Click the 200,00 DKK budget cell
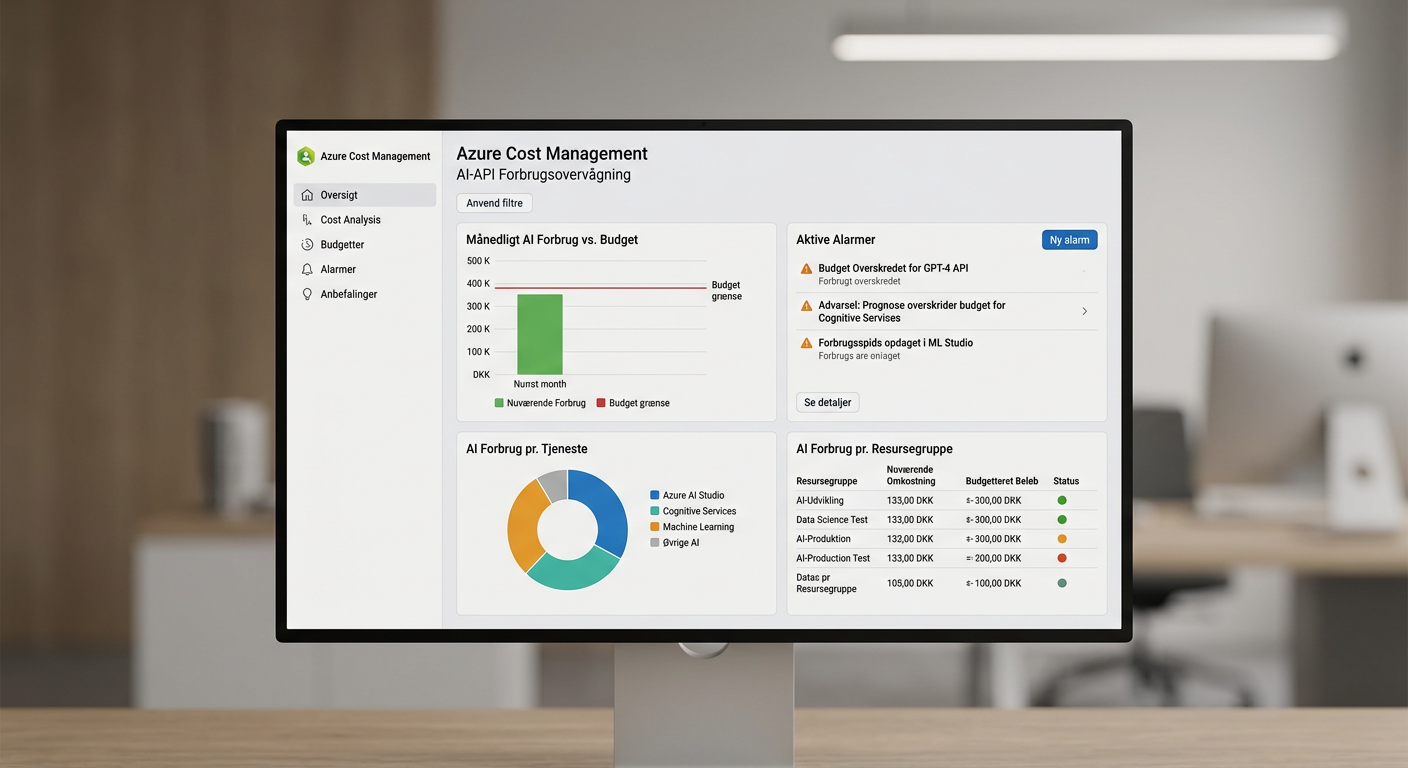This screenshot has width=1408, height=768. [994, 558]
